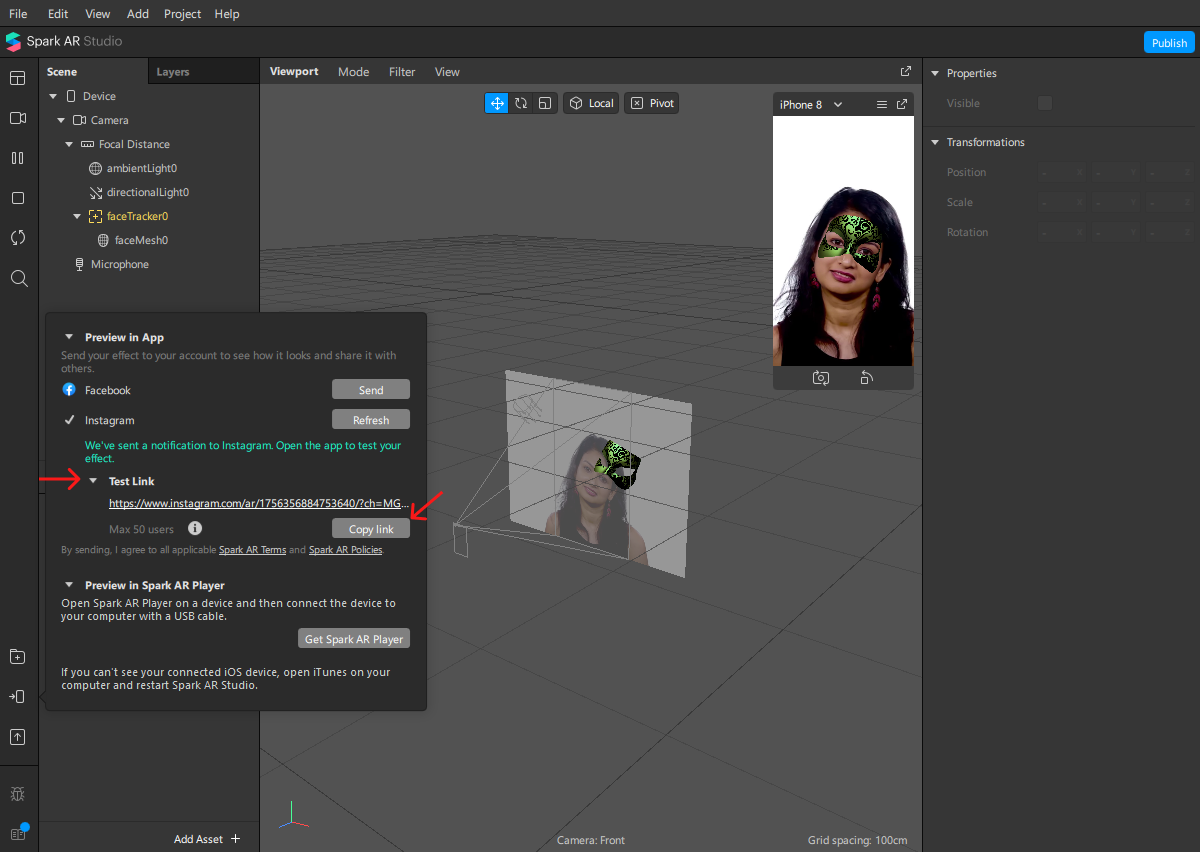Collapse the faceTracker0 tree node
Viewport: 1200px width, 852px height.
(x=77, y=216)
